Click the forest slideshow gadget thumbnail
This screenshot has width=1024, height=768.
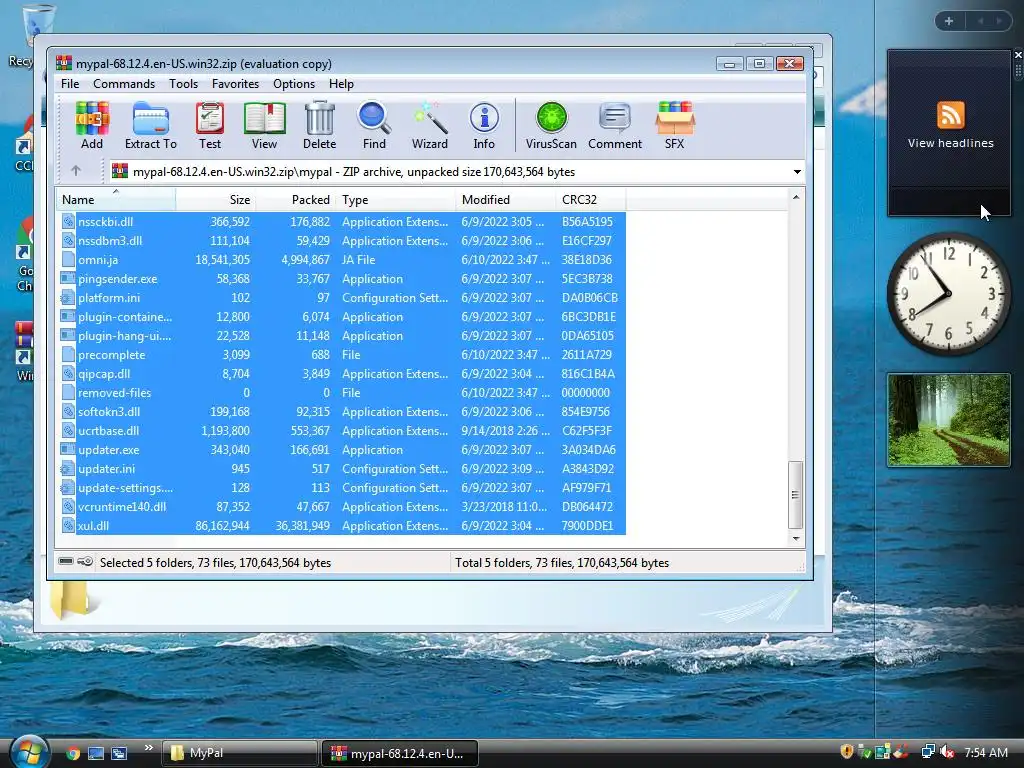(x=948, y=420)
